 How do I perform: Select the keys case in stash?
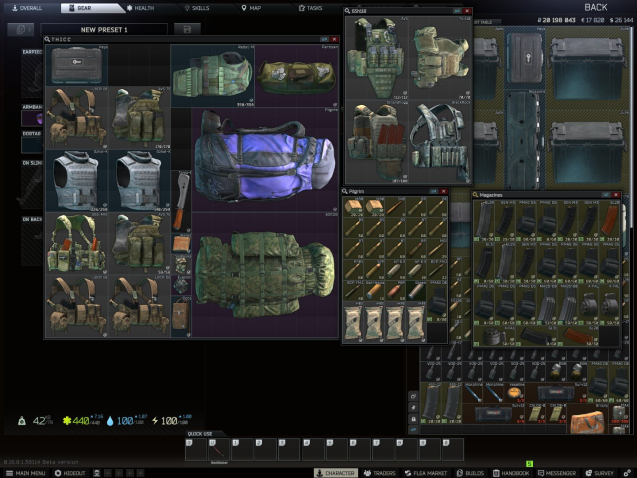click(525, 58)
